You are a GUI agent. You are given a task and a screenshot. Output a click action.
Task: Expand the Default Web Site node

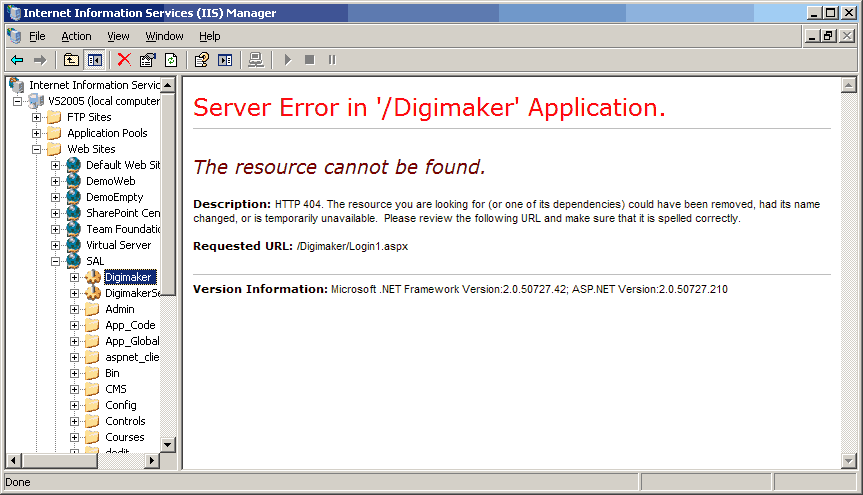(x=56, y=165)
